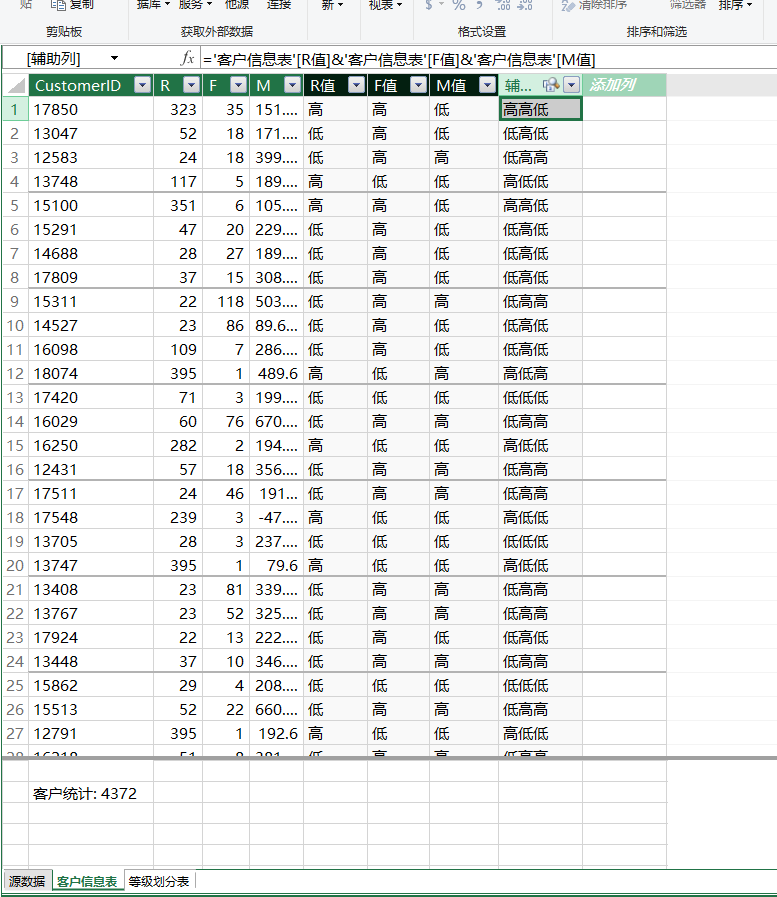
Task: Click the select-all corner triangle of the table
Action: 15,85
